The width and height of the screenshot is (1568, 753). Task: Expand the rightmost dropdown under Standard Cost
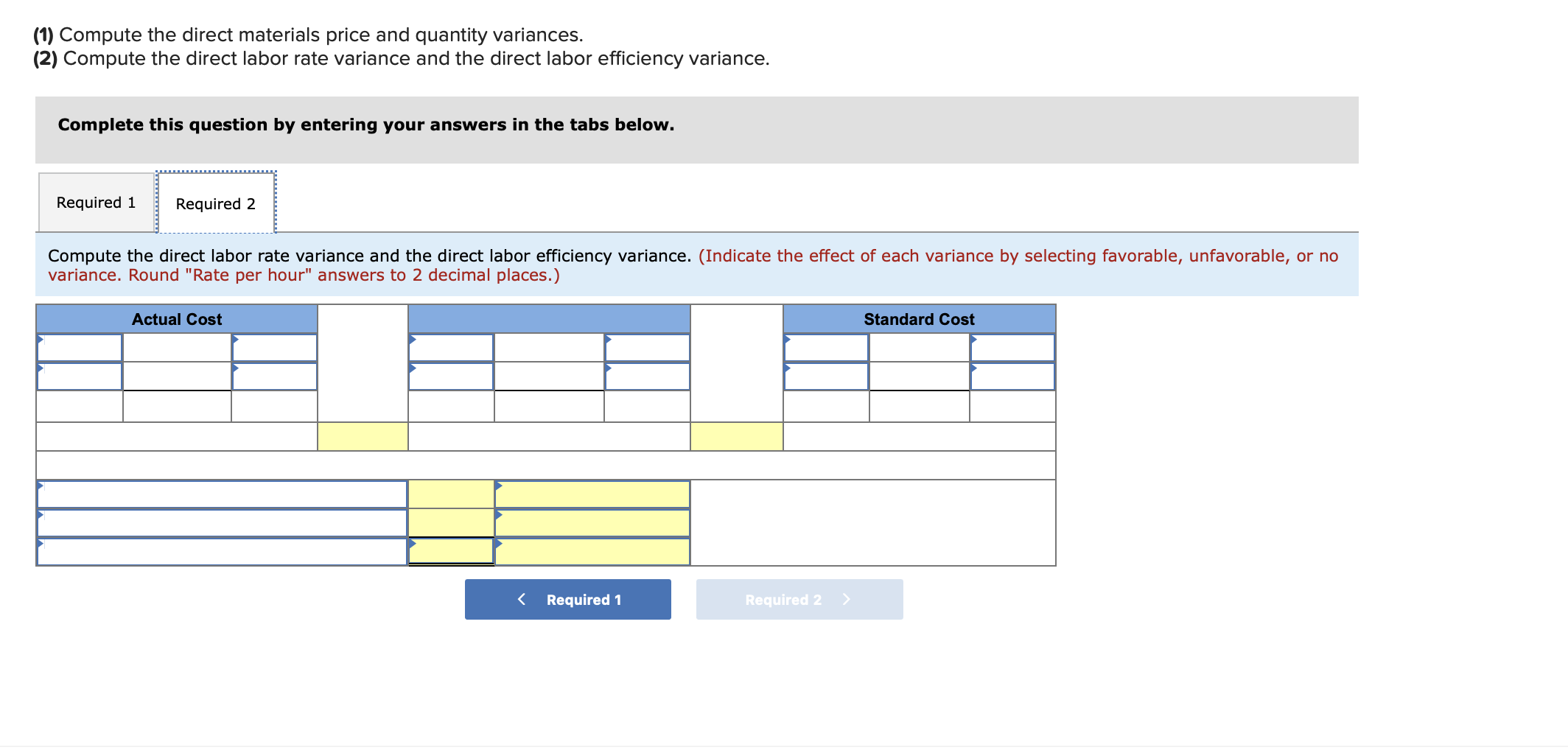1013,346
